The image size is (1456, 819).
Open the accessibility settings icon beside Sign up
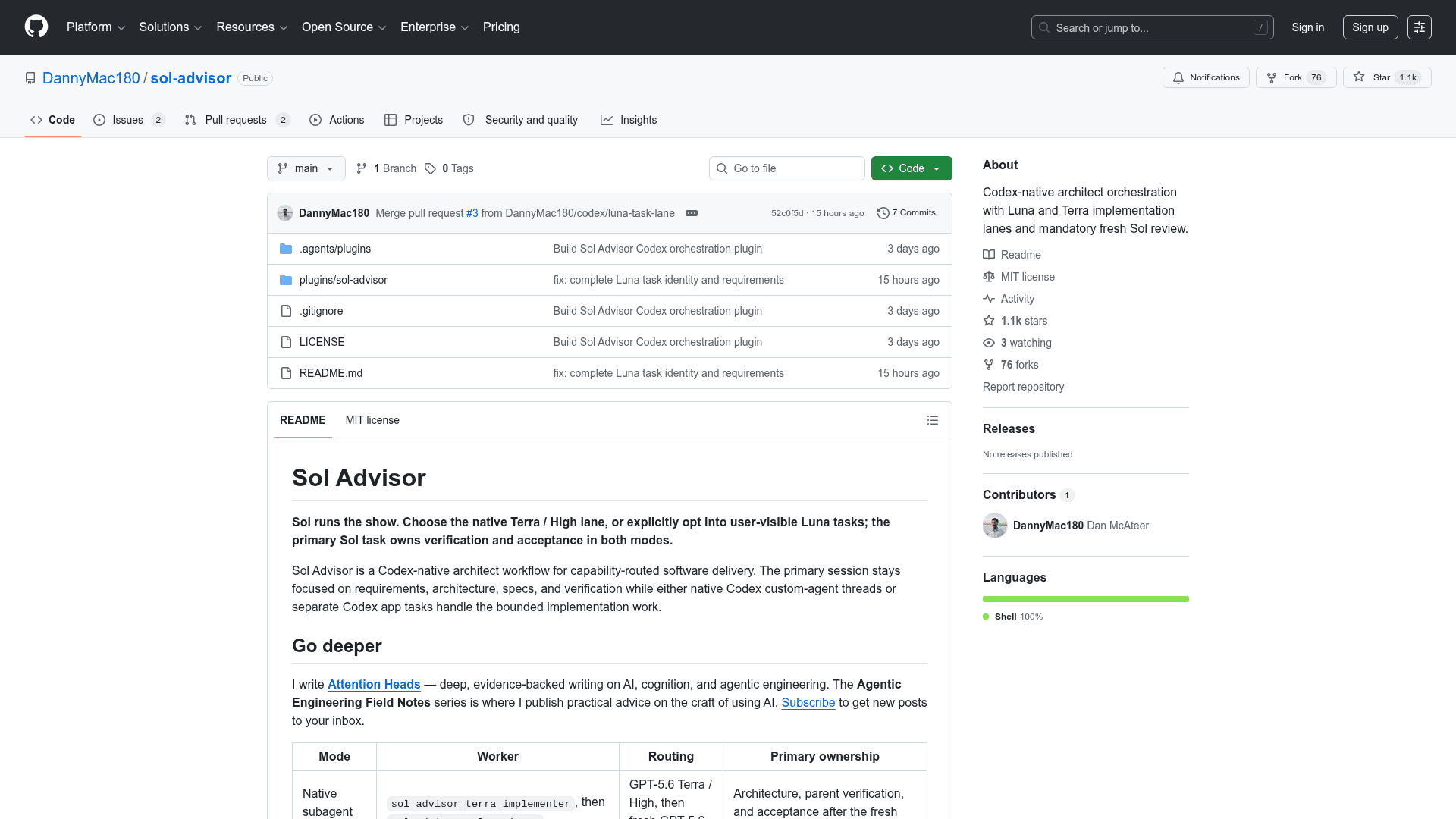pos(1420,27)
